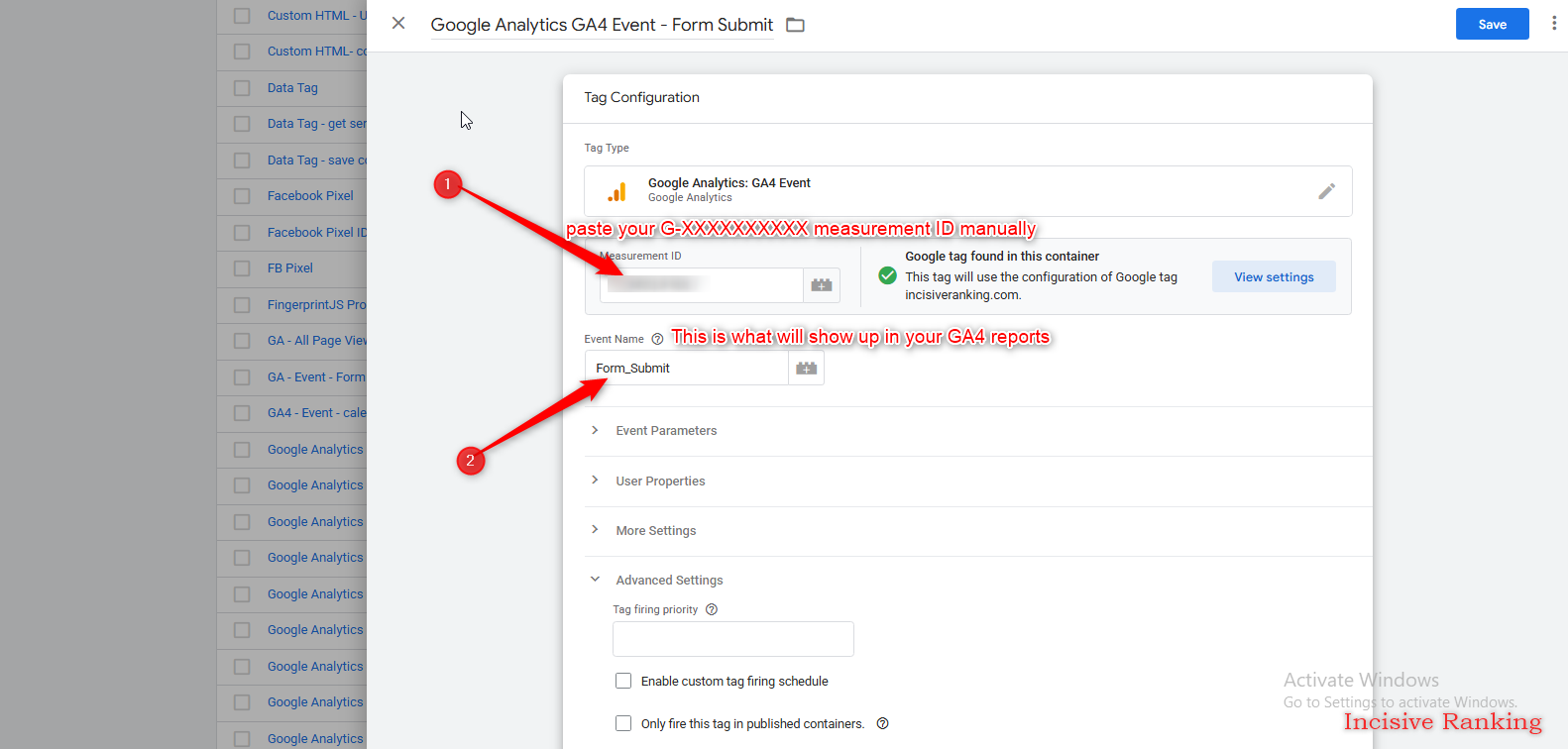Image resolution: width=1568 pixels, height=749 pixels.
Task: Select the Data Tag checkbox in tag list
Action: 242,88
